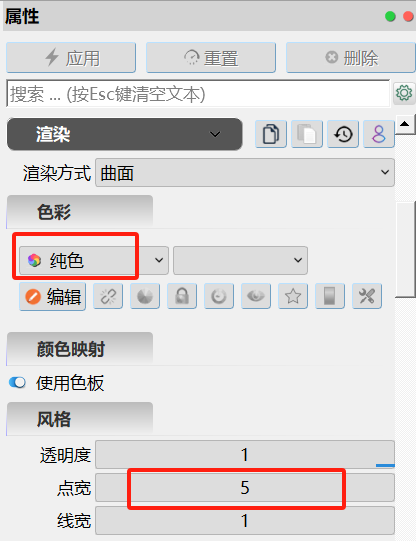Image resolution: width=416 pixels, height=541 pixels.
Task: Click the 重置 reset button
Action: [211, 58]
